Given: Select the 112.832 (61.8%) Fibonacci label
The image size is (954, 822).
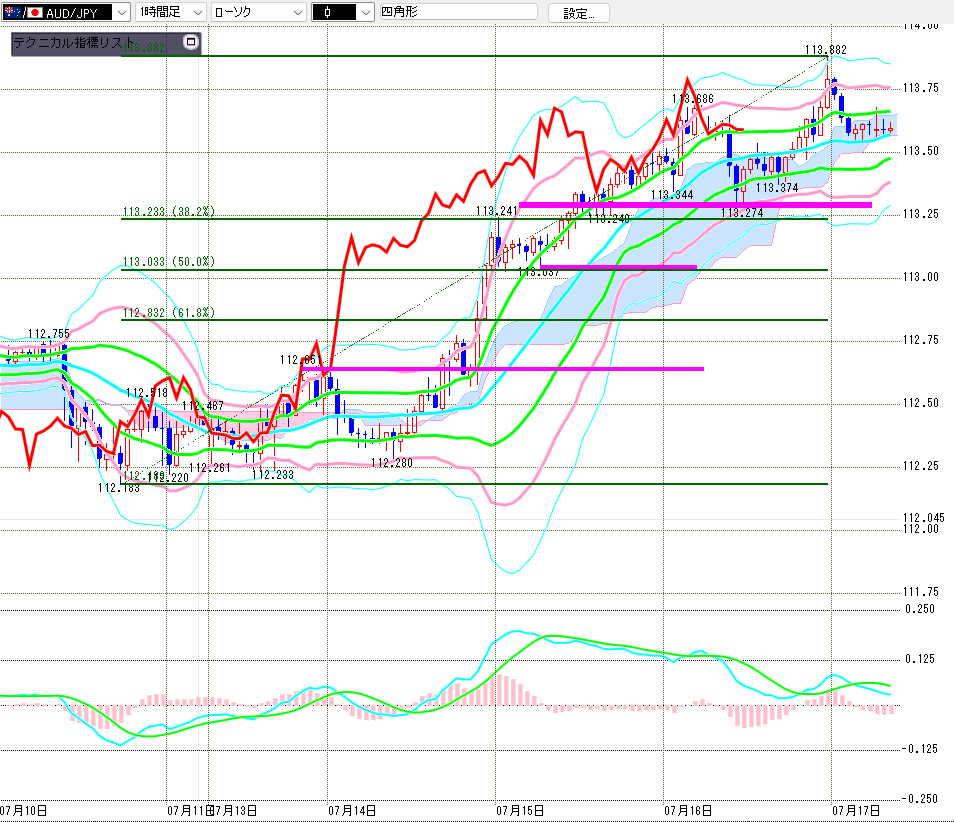Looking at the screenshot, I should (x=169, y=313).
